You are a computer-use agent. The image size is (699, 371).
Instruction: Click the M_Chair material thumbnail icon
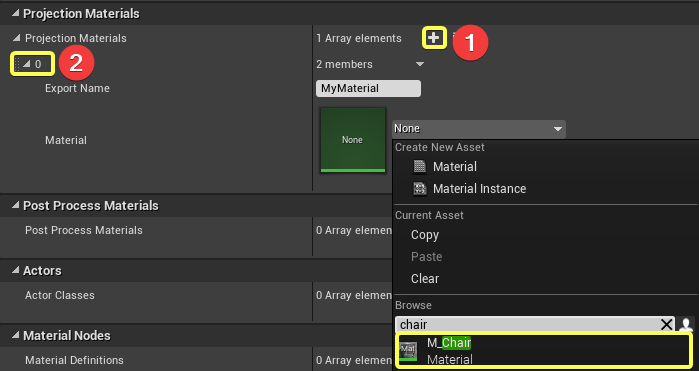(408, 351)
